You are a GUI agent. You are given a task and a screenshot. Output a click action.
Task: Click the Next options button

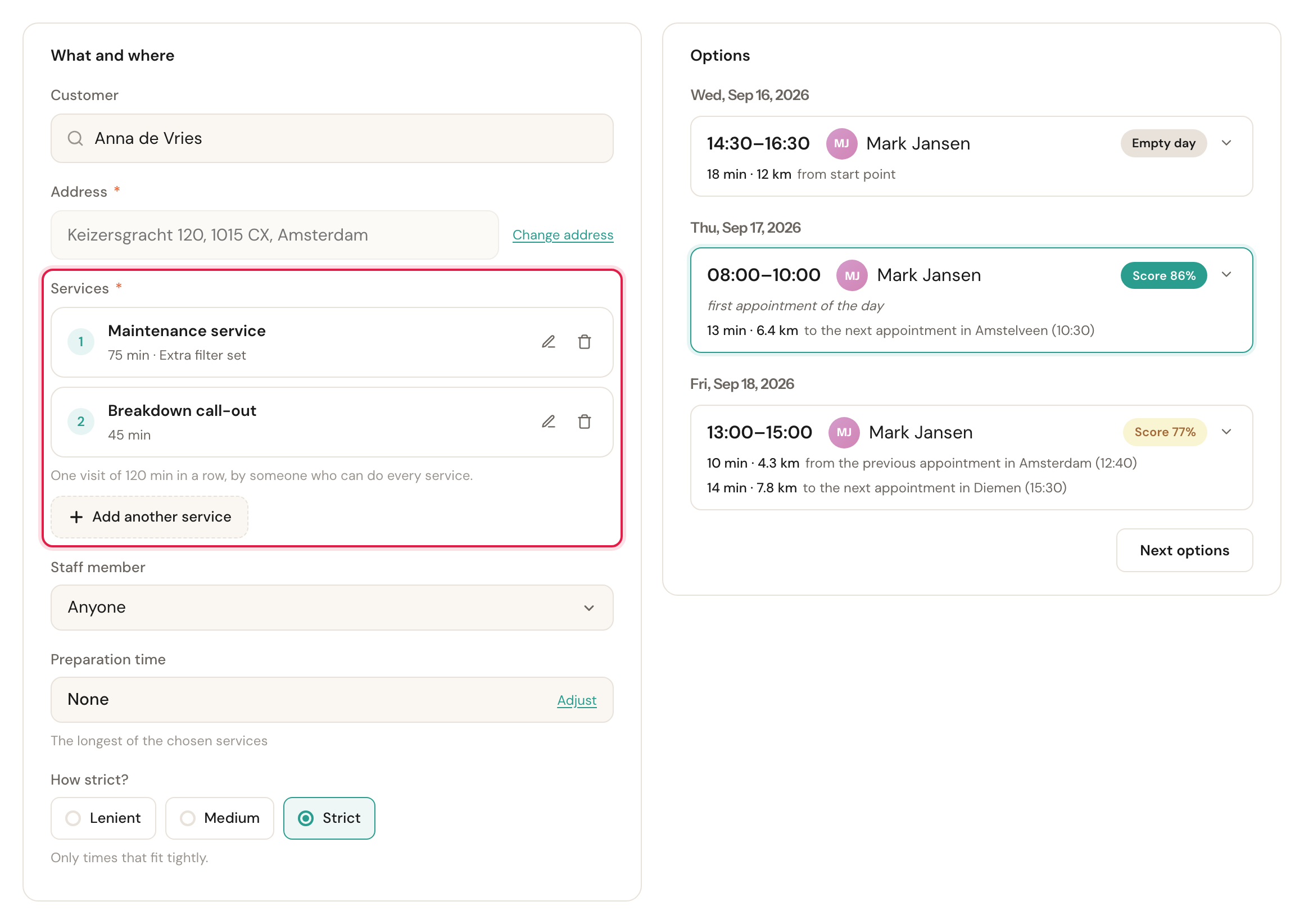pos(1184,550)
